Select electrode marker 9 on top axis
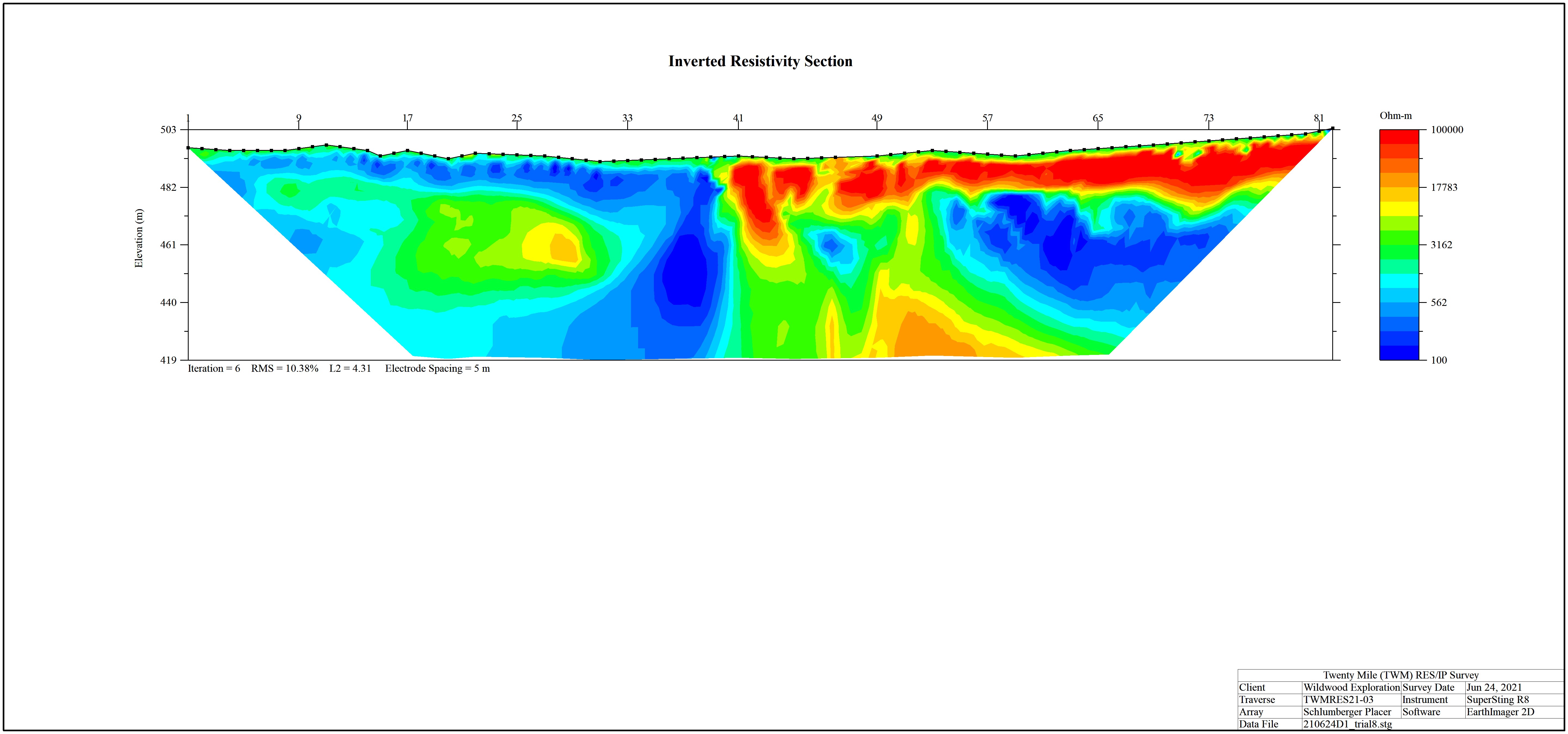The width and height of the screenshot is (1568, 734). coord(298,118)
